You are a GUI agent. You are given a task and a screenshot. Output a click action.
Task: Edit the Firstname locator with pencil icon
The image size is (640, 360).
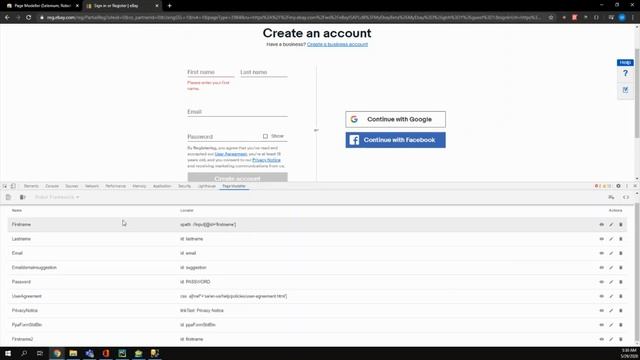(611, 224)
